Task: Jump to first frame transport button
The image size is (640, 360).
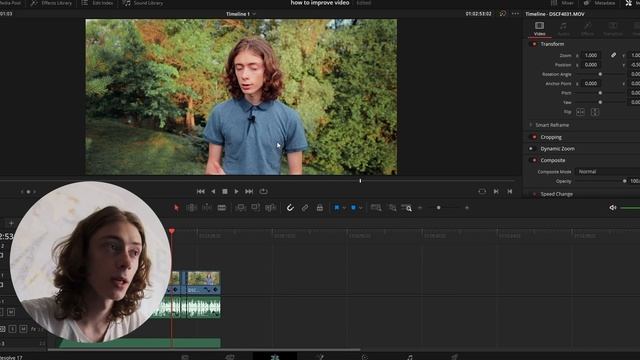Action: point(201,191)
